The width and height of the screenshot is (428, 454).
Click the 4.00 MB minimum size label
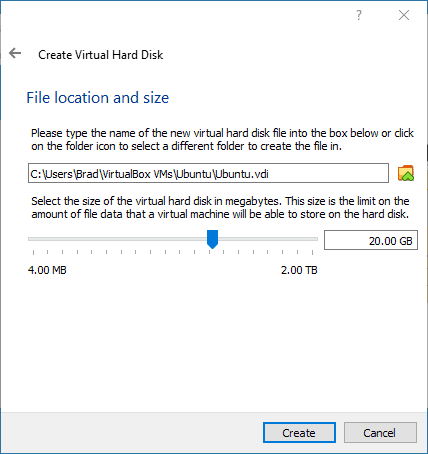[x=47, y=270]
